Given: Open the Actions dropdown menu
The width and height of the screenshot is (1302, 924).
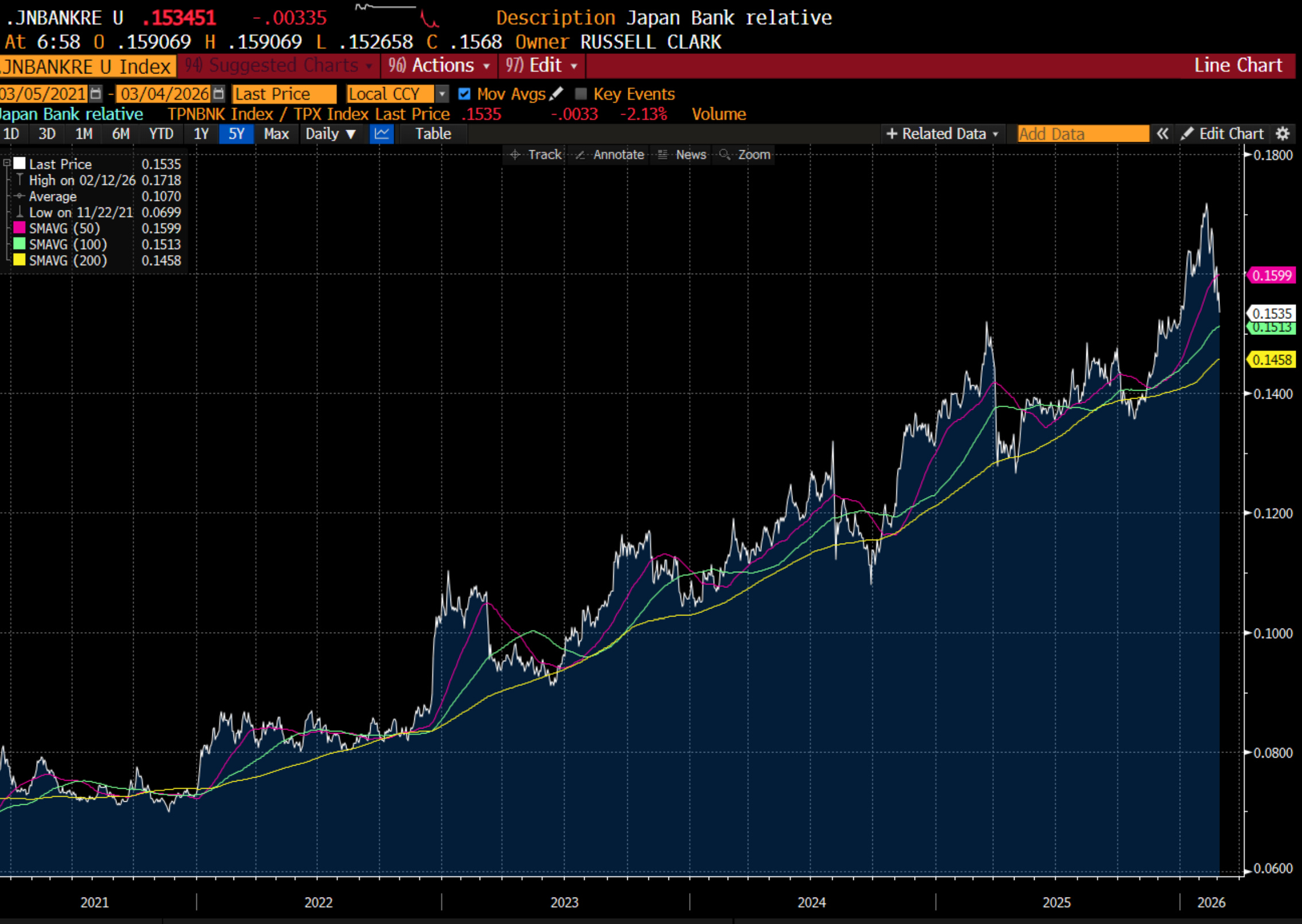Looking at the screenshot, I should (x=439, y=65).
